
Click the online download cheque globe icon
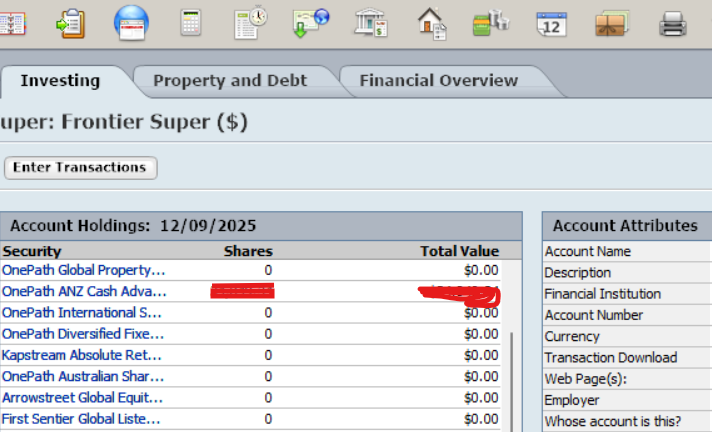click(311, 23)
